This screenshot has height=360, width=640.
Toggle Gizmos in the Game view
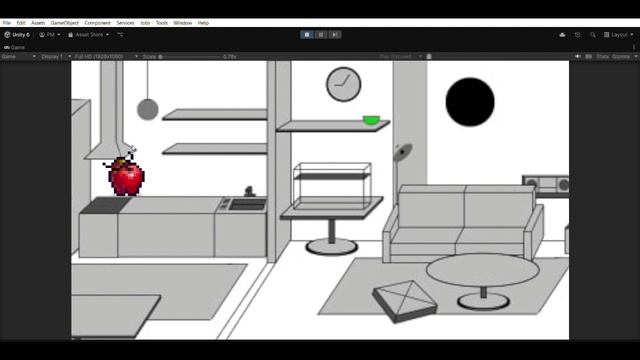621,56
